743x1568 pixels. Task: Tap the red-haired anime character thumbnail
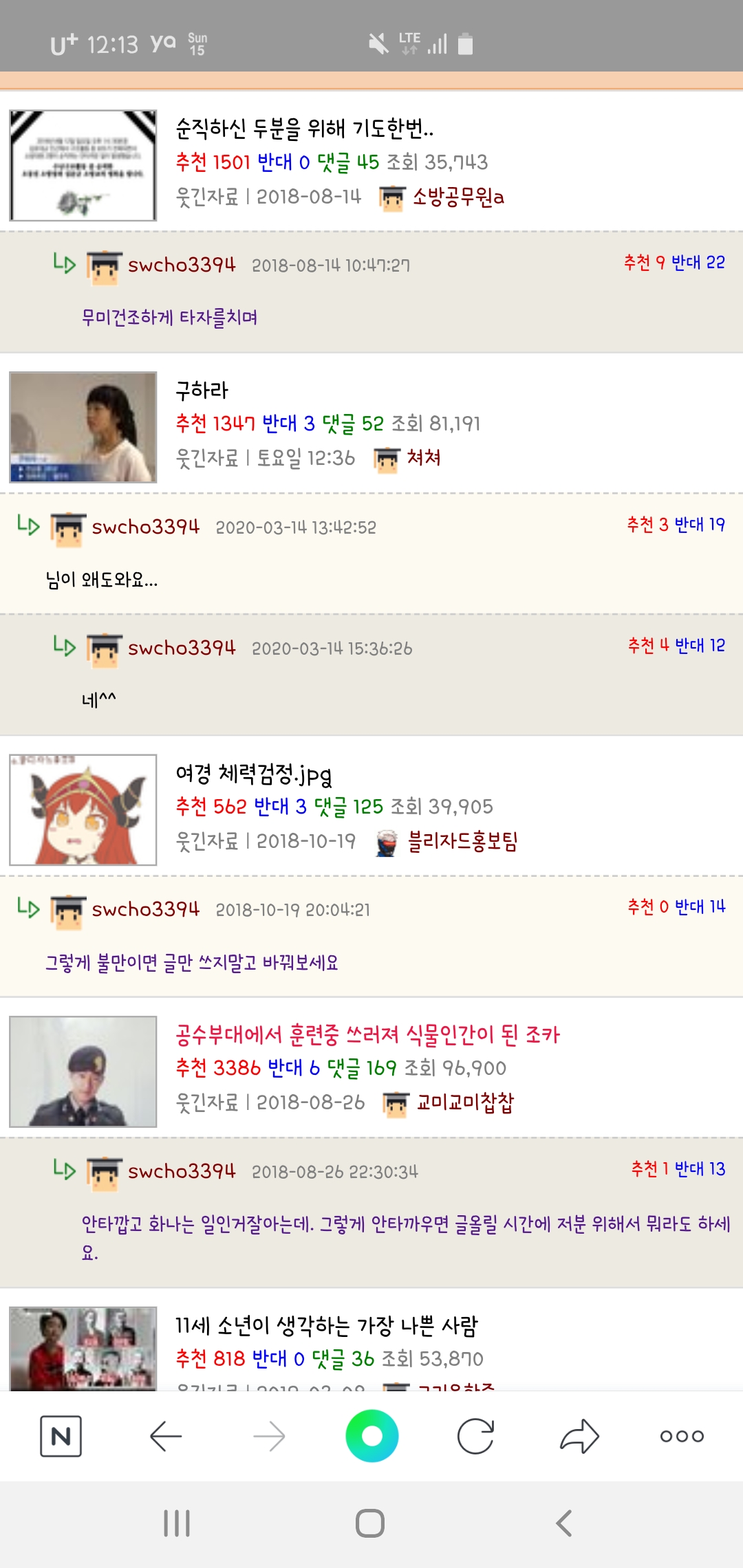(x=83, y=809)
